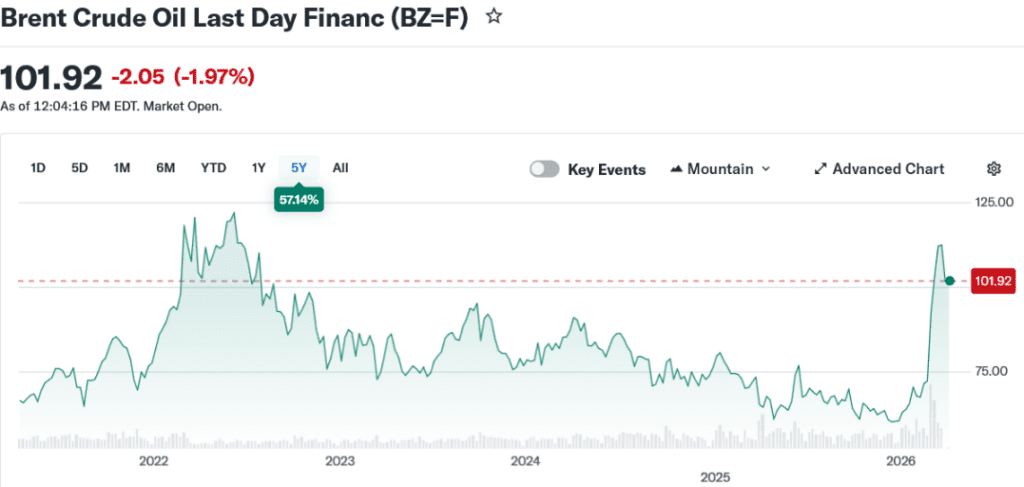Image resolution: width=1024 pixels, height=487 pixels.
Task: Choose the 1Y time range
Action: pyautogui.click(x=259, y=168)
